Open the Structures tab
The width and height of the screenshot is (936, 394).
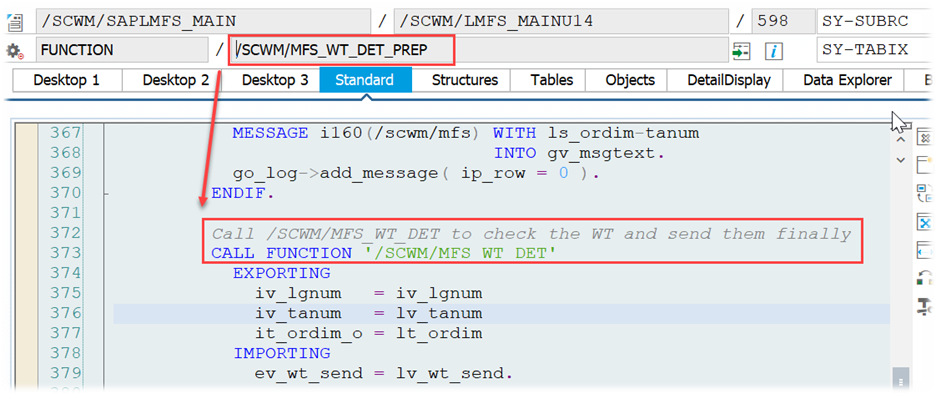click(x=465, y=80)
